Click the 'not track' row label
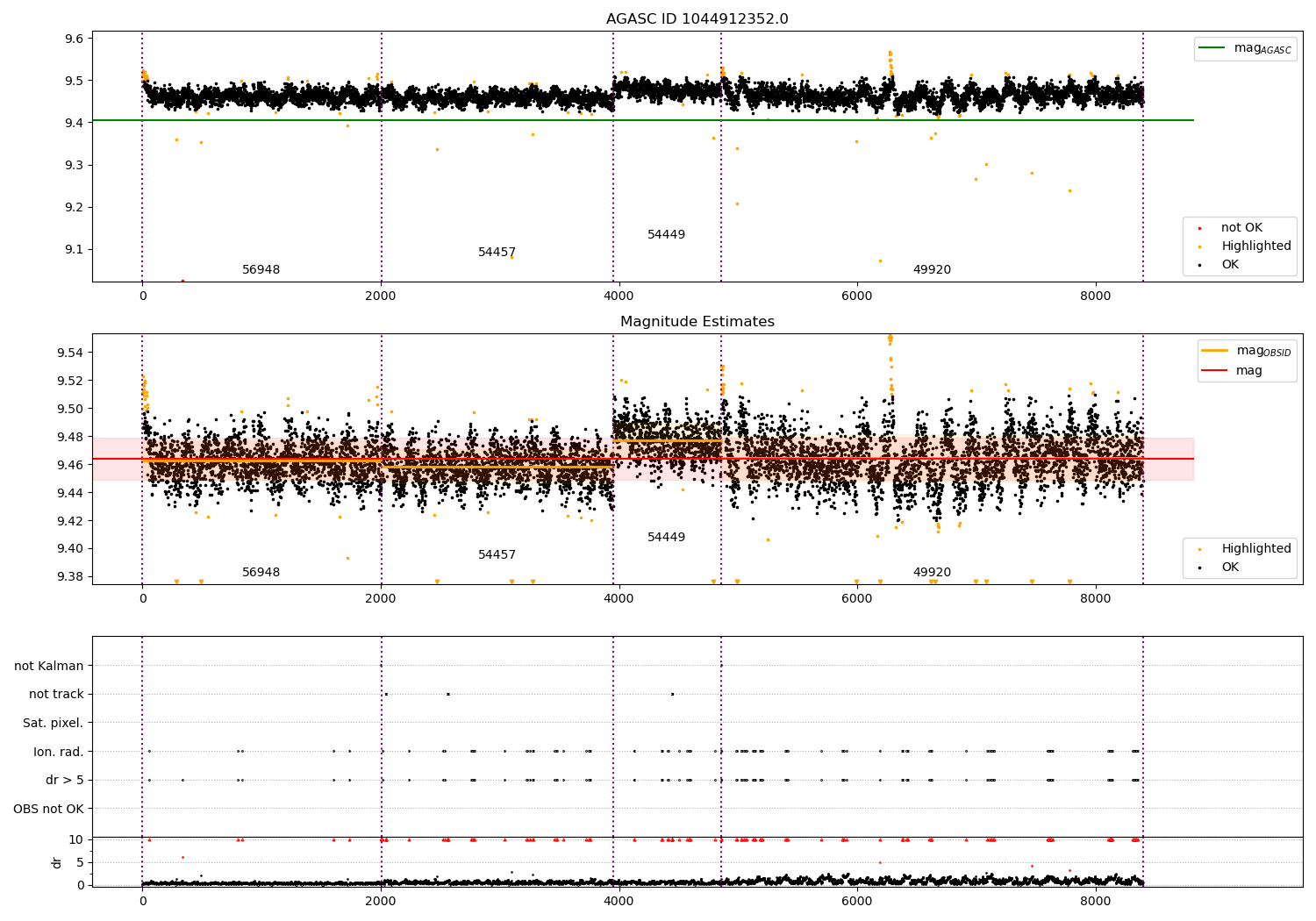 pos(56,695)
